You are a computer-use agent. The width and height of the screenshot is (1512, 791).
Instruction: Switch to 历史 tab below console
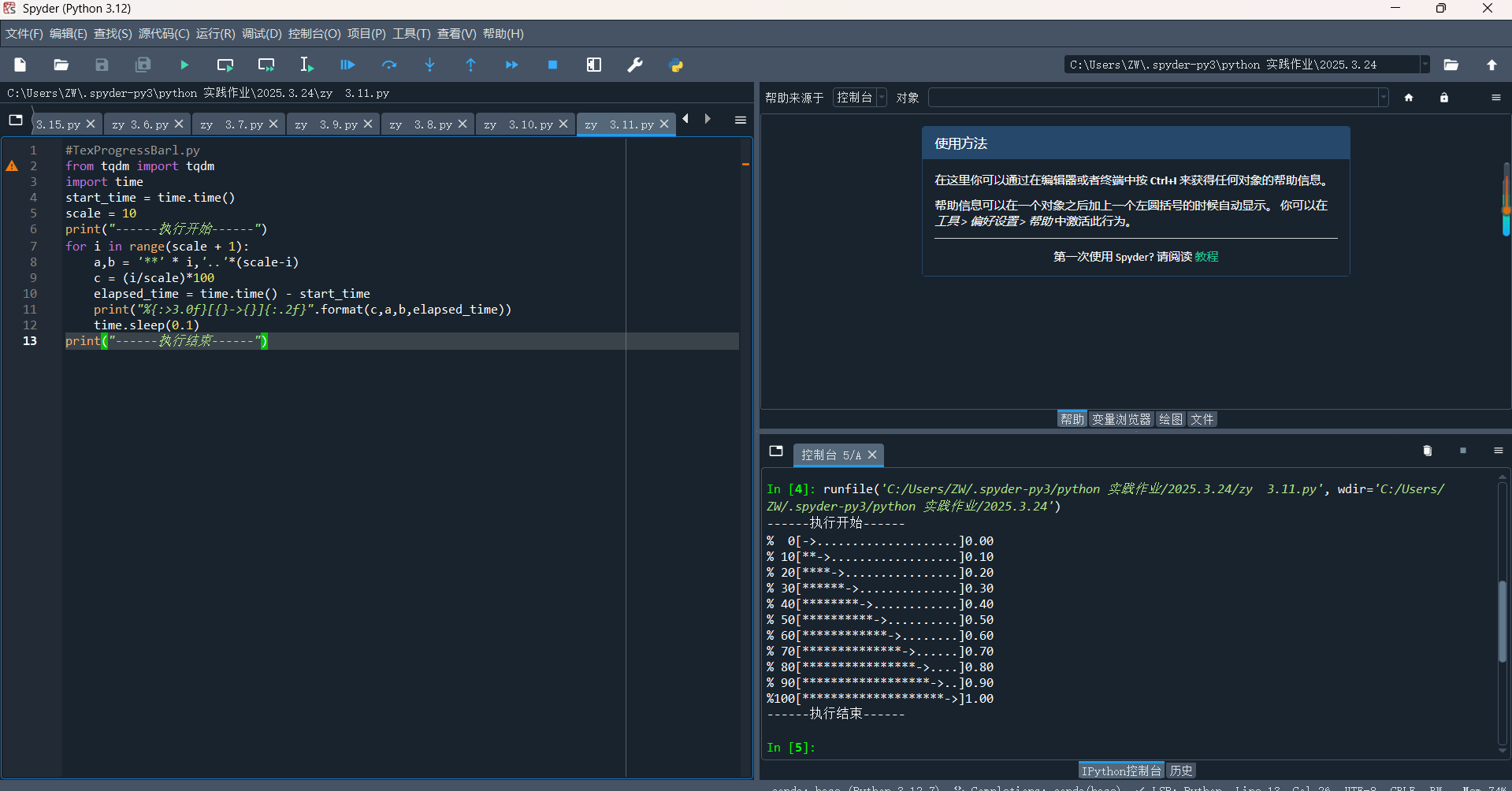point(1180,771)
